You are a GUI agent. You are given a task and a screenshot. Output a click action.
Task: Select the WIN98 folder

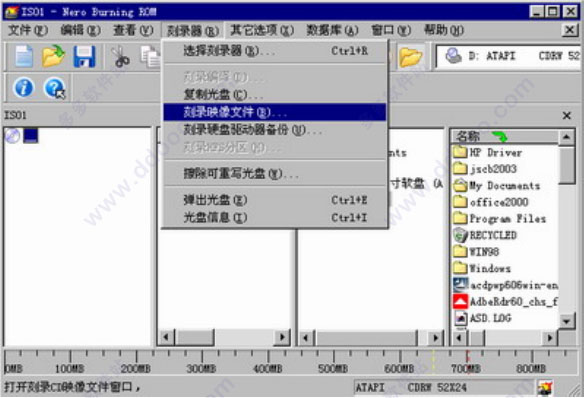pyautogui.click(x=476, y=252)
